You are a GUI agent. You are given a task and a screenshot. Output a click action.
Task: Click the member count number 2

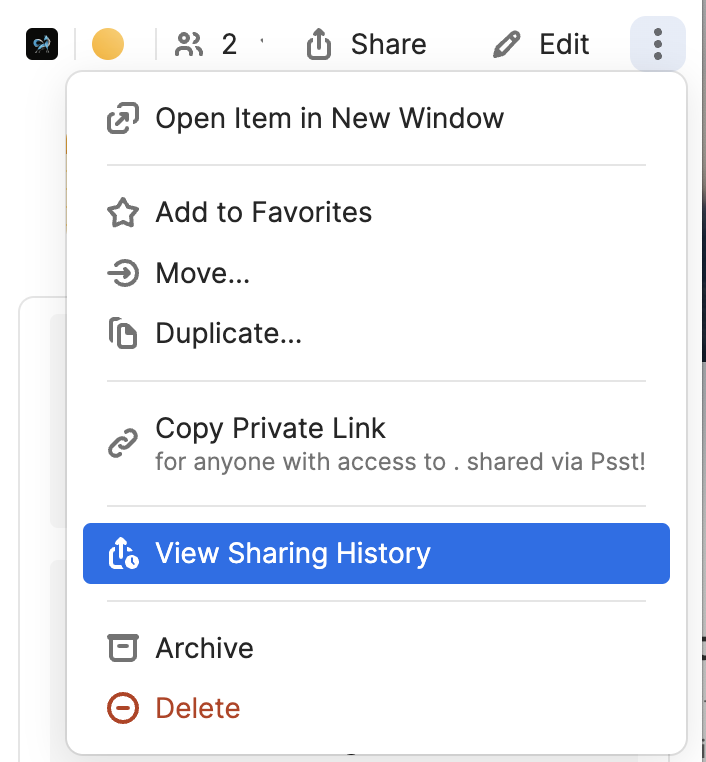click(x=229, y=45)
